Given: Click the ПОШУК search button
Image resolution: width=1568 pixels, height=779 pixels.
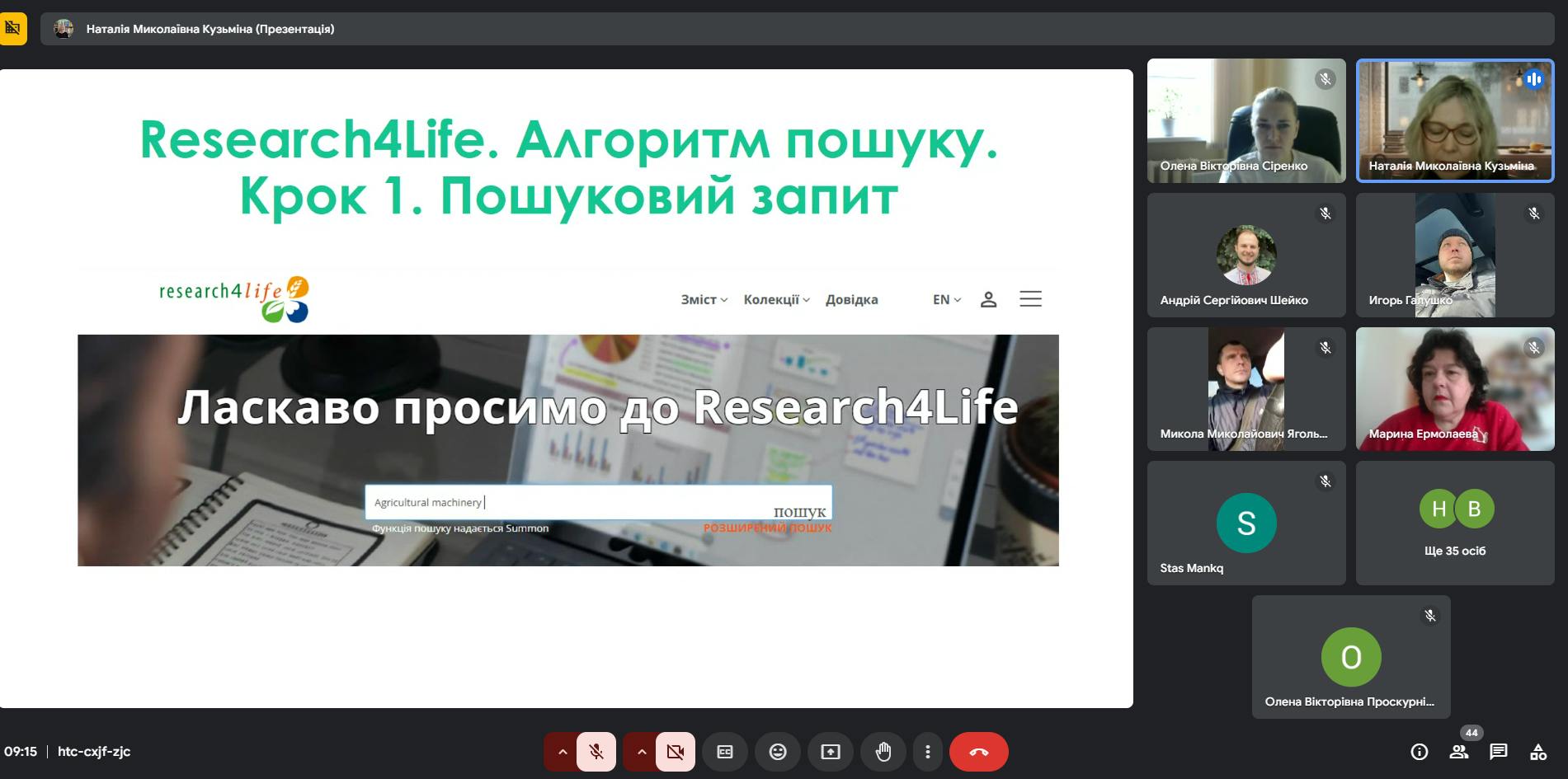Looking at the screenshot, I should point(799,512).
